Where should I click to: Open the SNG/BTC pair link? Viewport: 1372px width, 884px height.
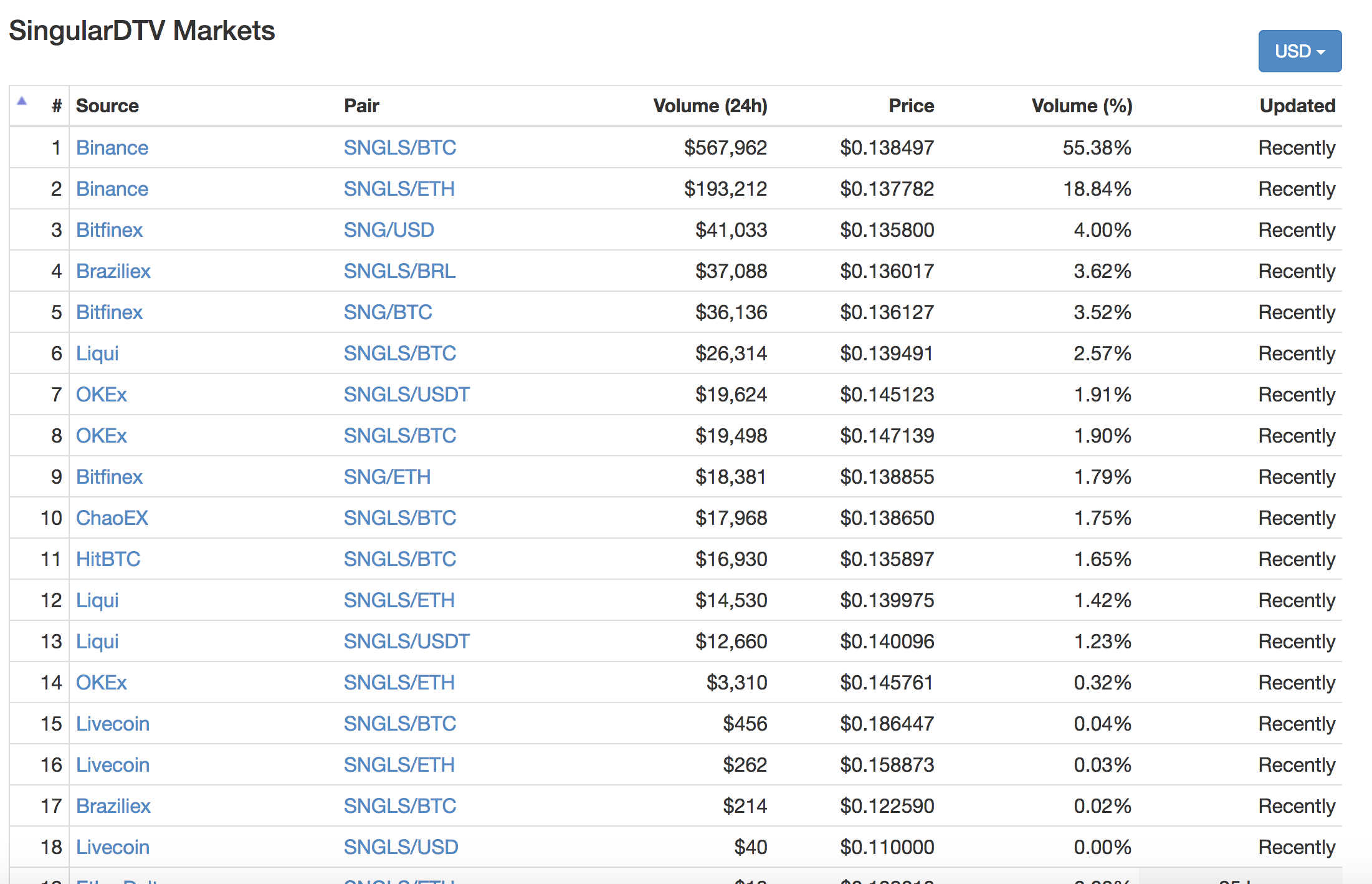[x=388, y=312]
